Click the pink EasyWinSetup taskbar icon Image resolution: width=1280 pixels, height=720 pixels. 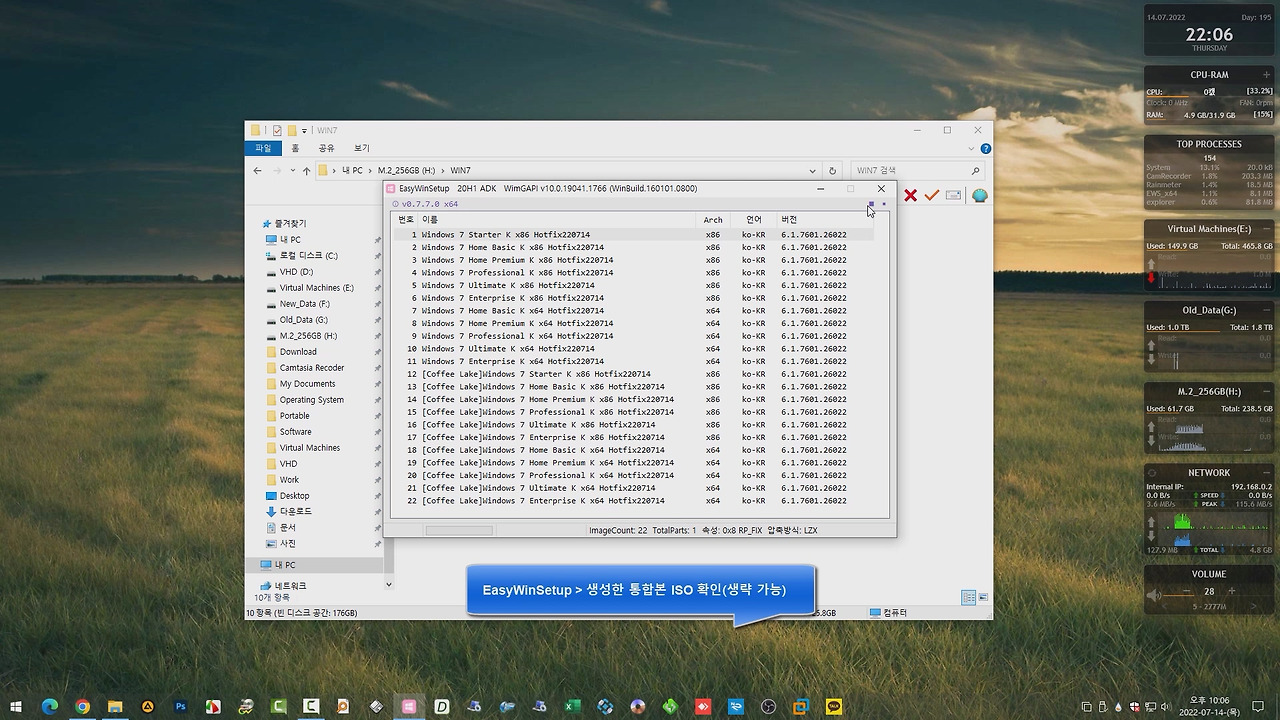point(409,707)
